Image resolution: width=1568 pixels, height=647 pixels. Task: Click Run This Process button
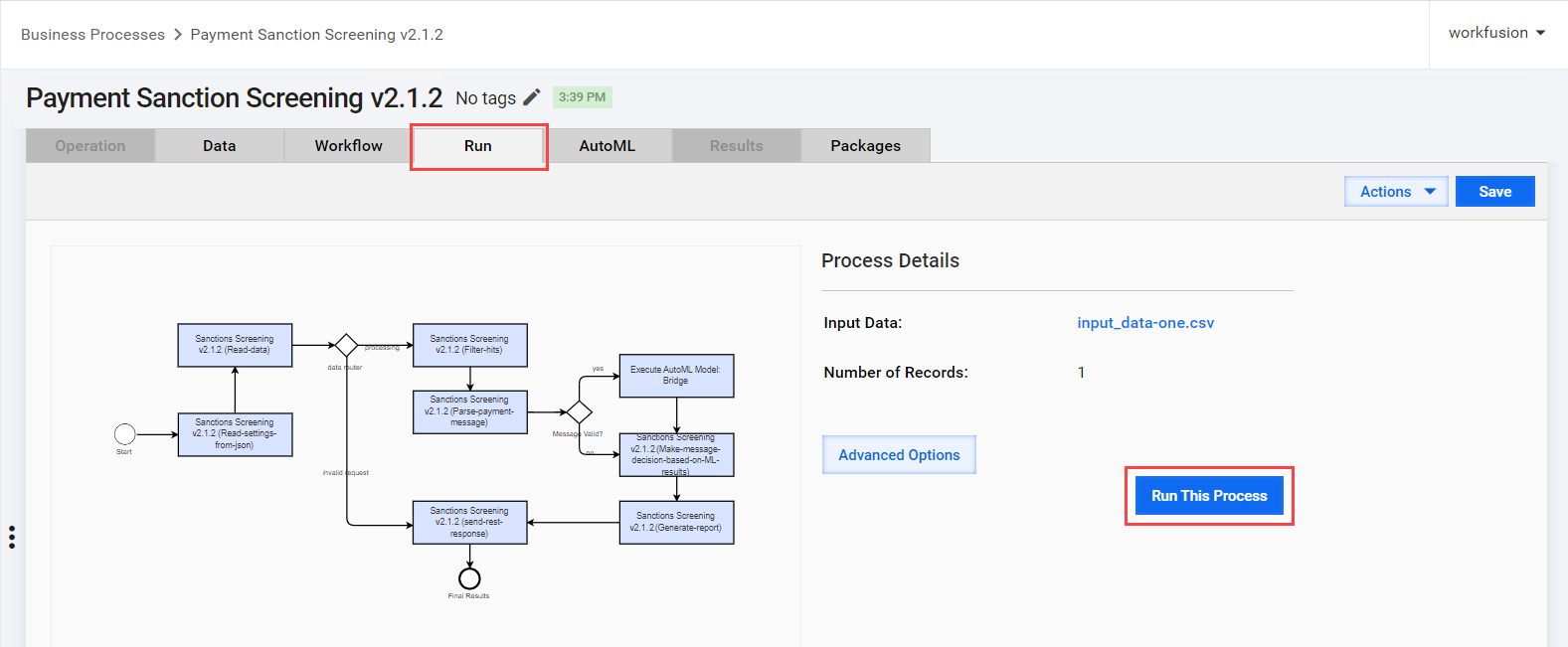coord(1209,495)
